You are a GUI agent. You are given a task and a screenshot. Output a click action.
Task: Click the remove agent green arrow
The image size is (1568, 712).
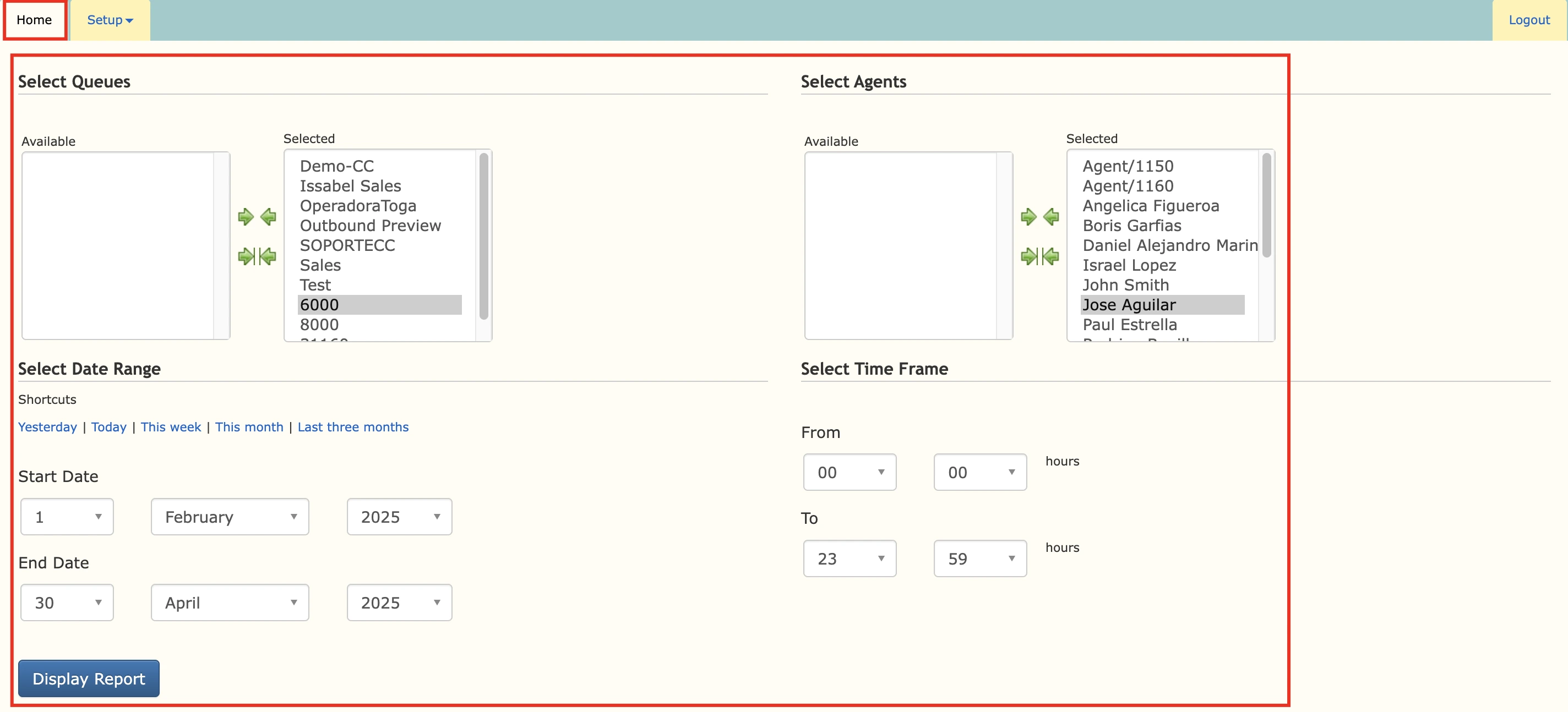click(x=1050, y=217)
